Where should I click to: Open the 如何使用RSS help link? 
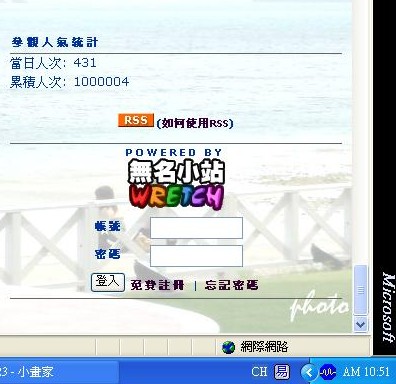point(195,123)
